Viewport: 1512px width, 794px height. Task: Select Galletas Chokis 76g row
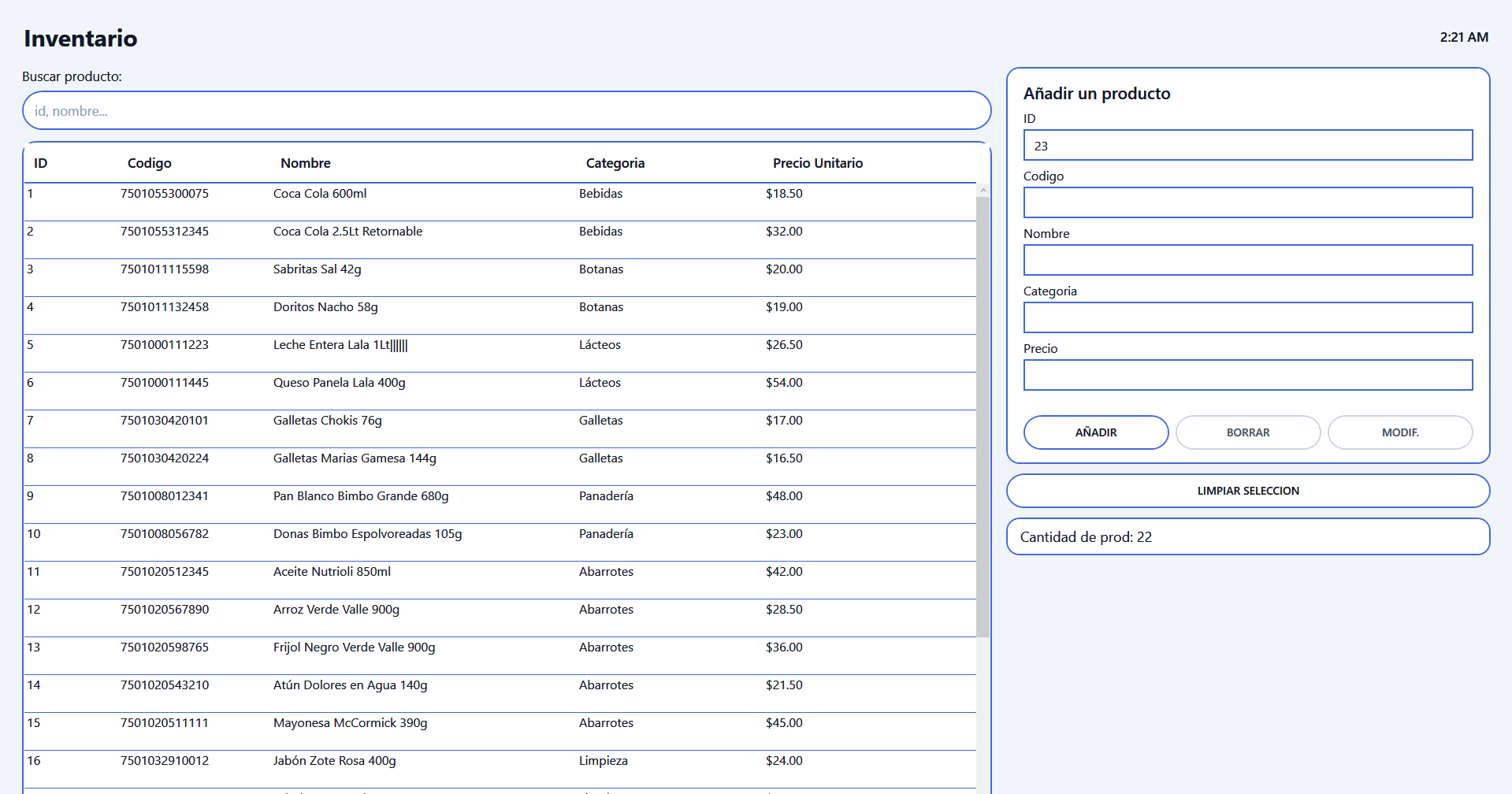[x=500, y=429]
